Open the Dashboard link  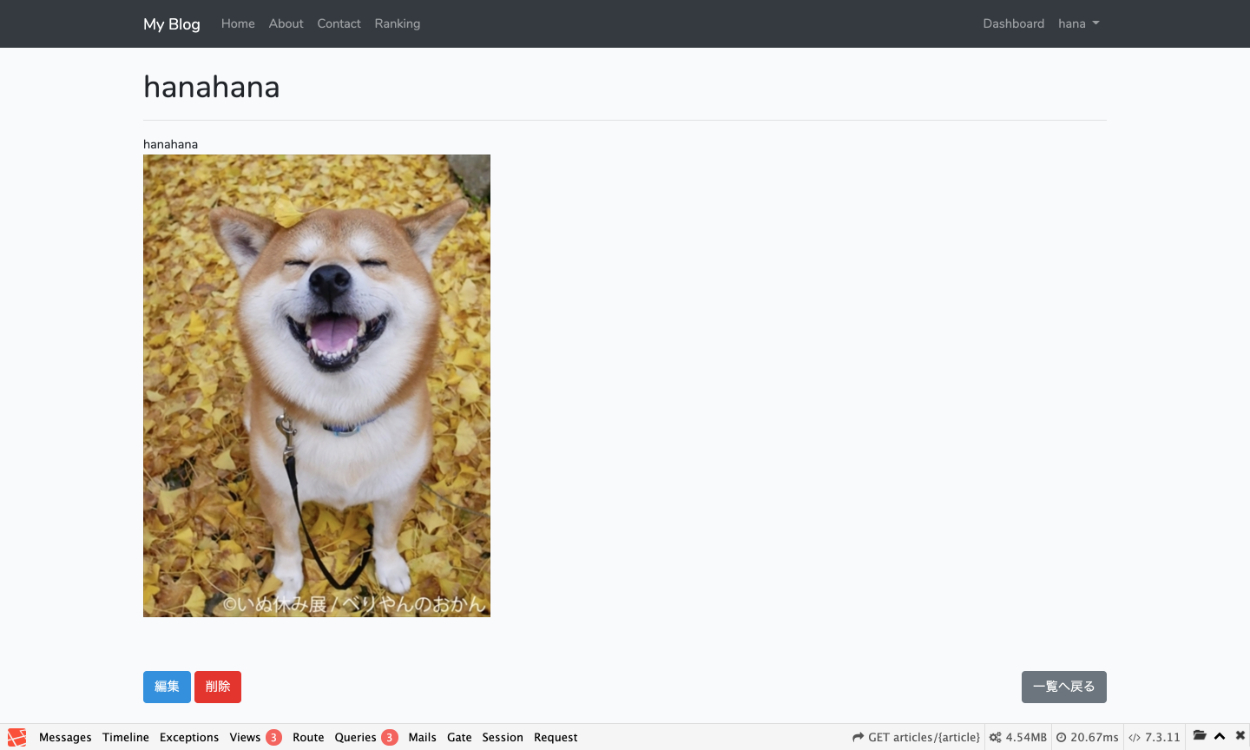[x=1013, y=24]
